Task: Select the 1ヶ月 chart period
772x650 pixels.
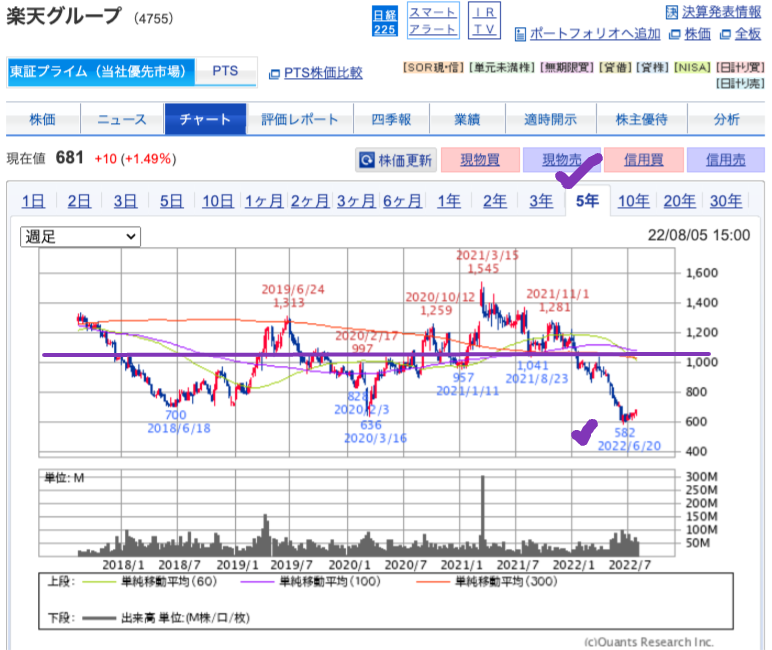Action: coord(264,201)
